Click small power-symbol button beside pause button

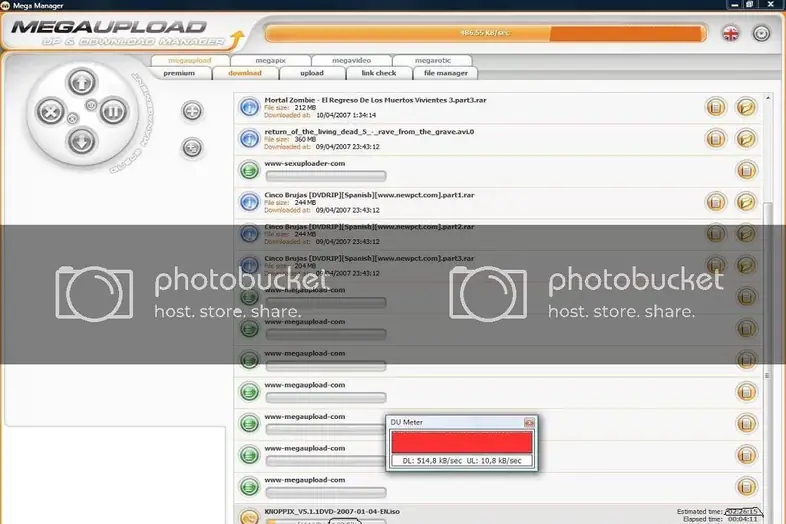pos(91,105)
